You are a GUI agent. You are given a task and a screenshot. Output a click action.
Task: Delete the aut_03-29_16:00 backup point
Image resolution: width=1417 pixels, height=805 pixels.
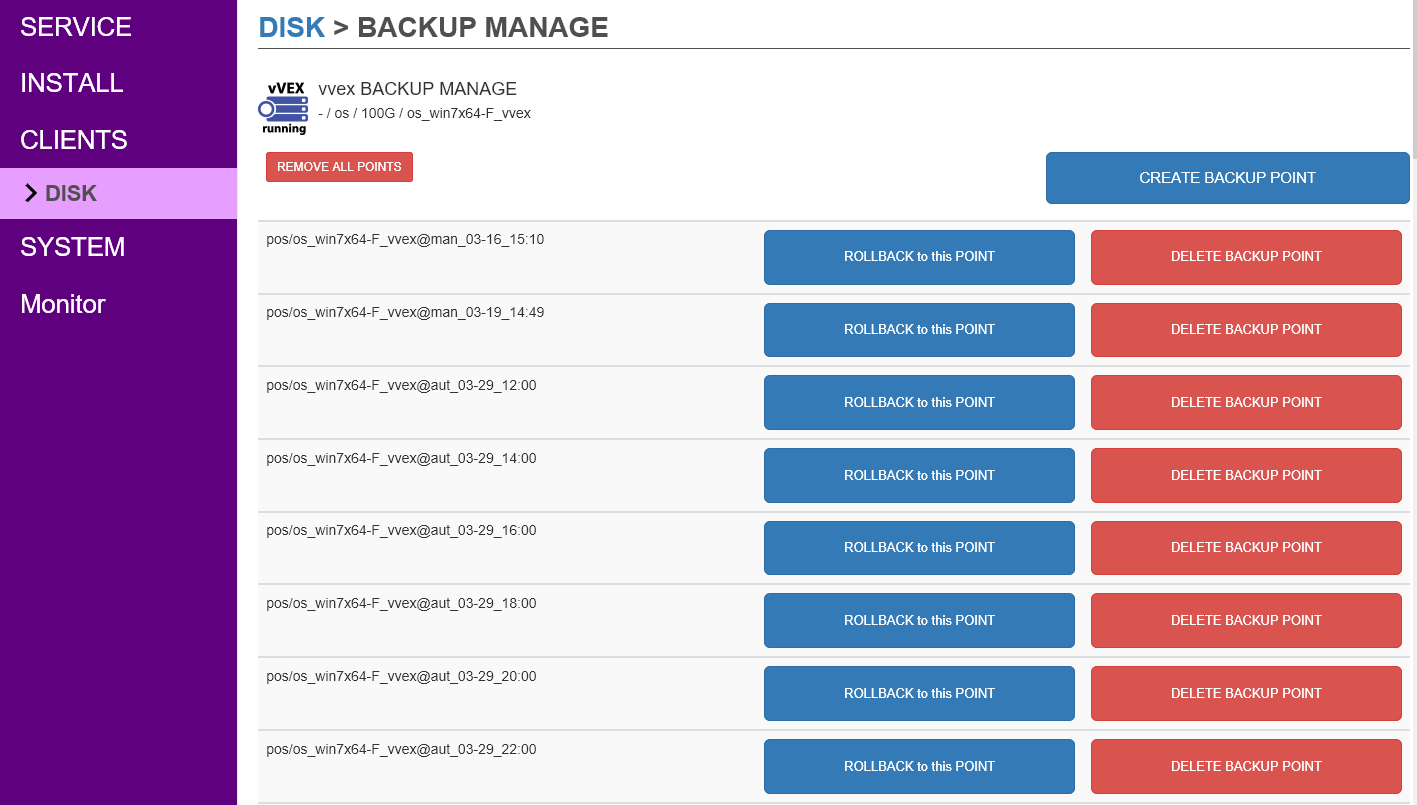pyautogui.click(x=1246, y=548)
